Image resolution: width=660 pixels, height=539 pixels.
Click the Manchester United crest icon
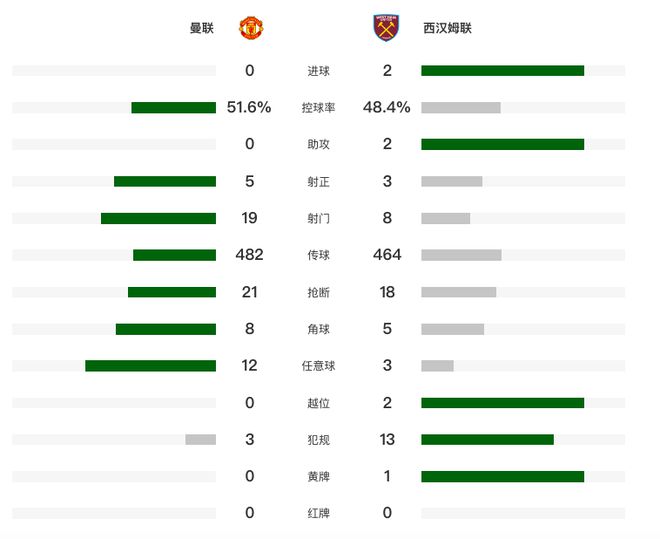point(250,28)
